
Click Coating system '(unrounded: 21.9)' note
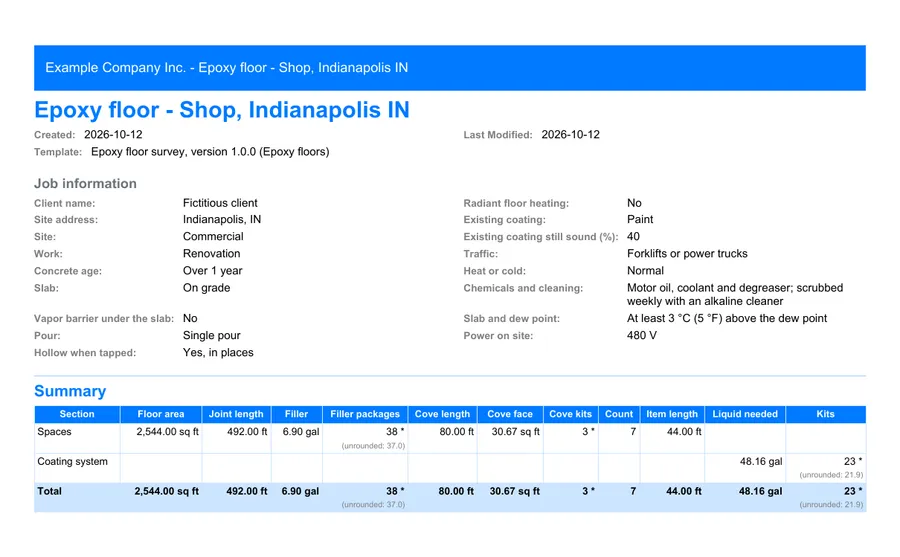(831, 475)
